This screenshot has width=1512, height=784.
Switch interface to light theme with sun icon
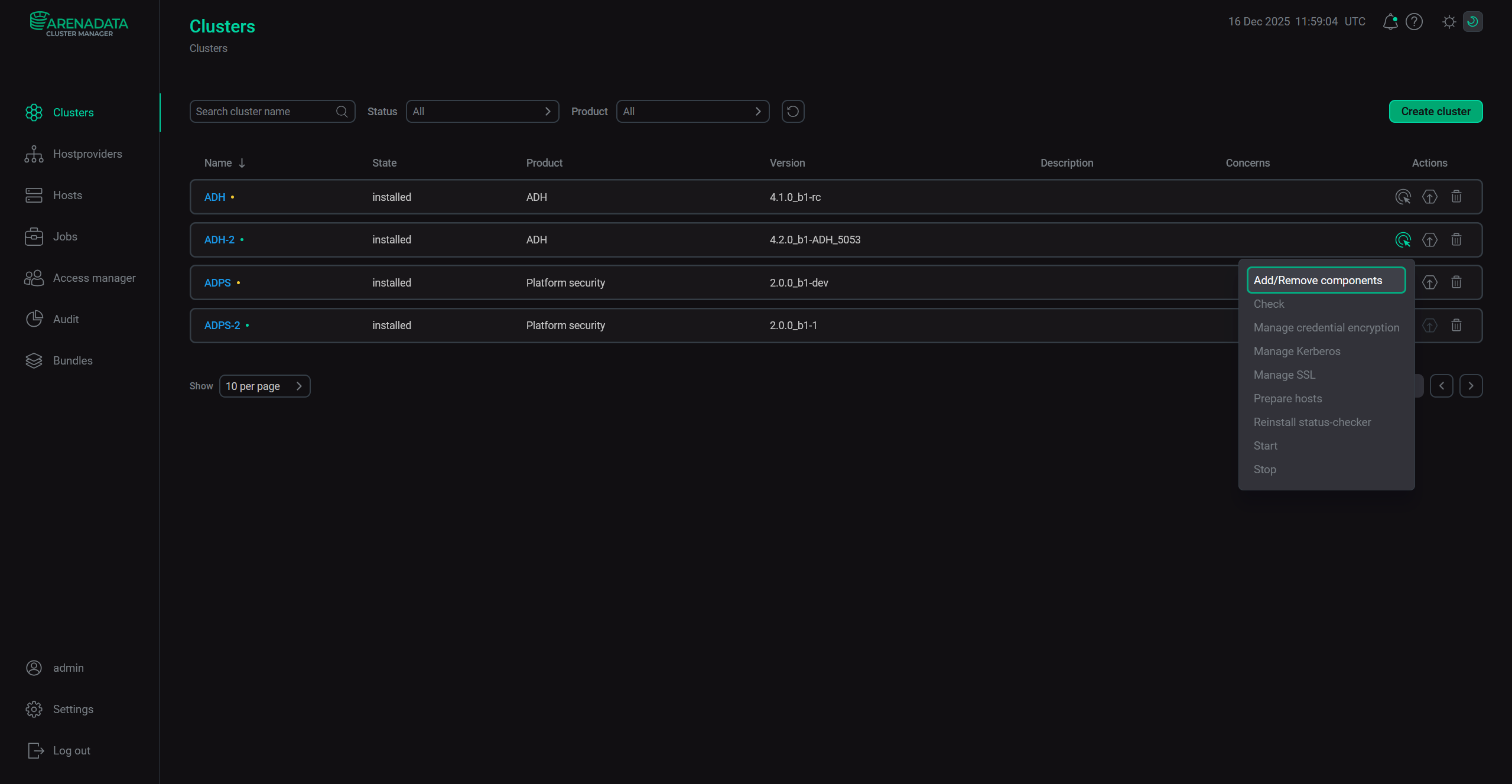(1448, 22)
